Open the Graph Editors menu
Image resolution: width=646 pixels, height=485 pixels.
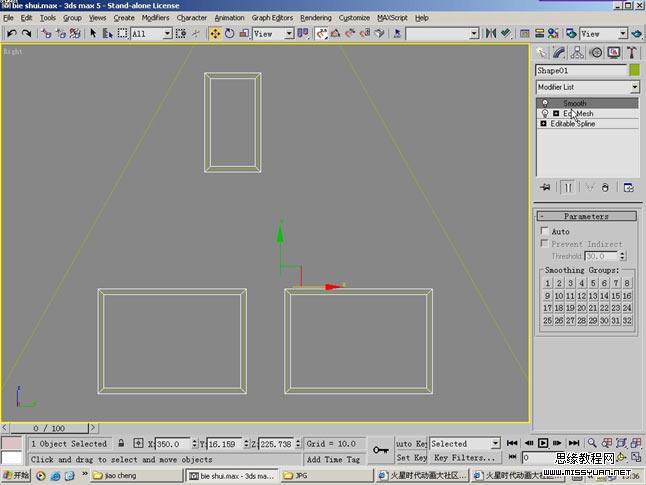(x=272, y=18)
